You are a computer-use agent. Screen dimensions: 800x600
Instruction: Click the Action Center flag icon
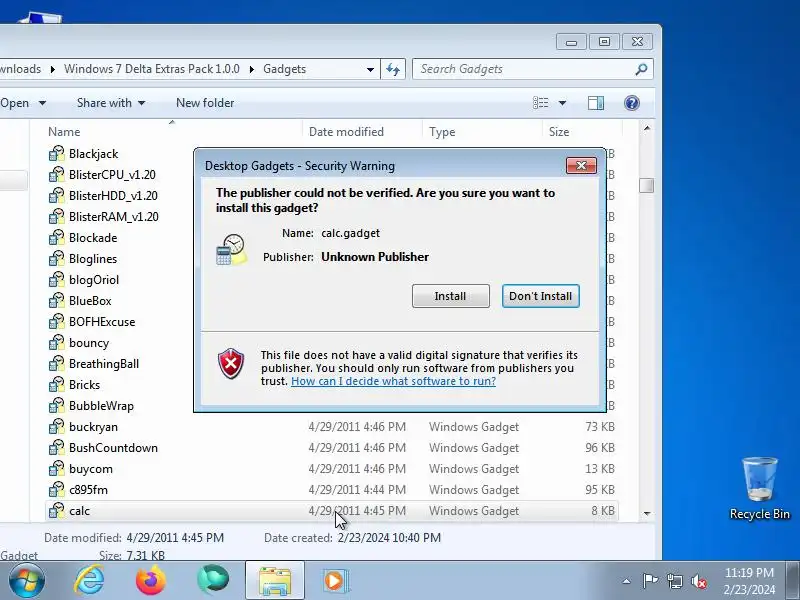pos(650,581)
